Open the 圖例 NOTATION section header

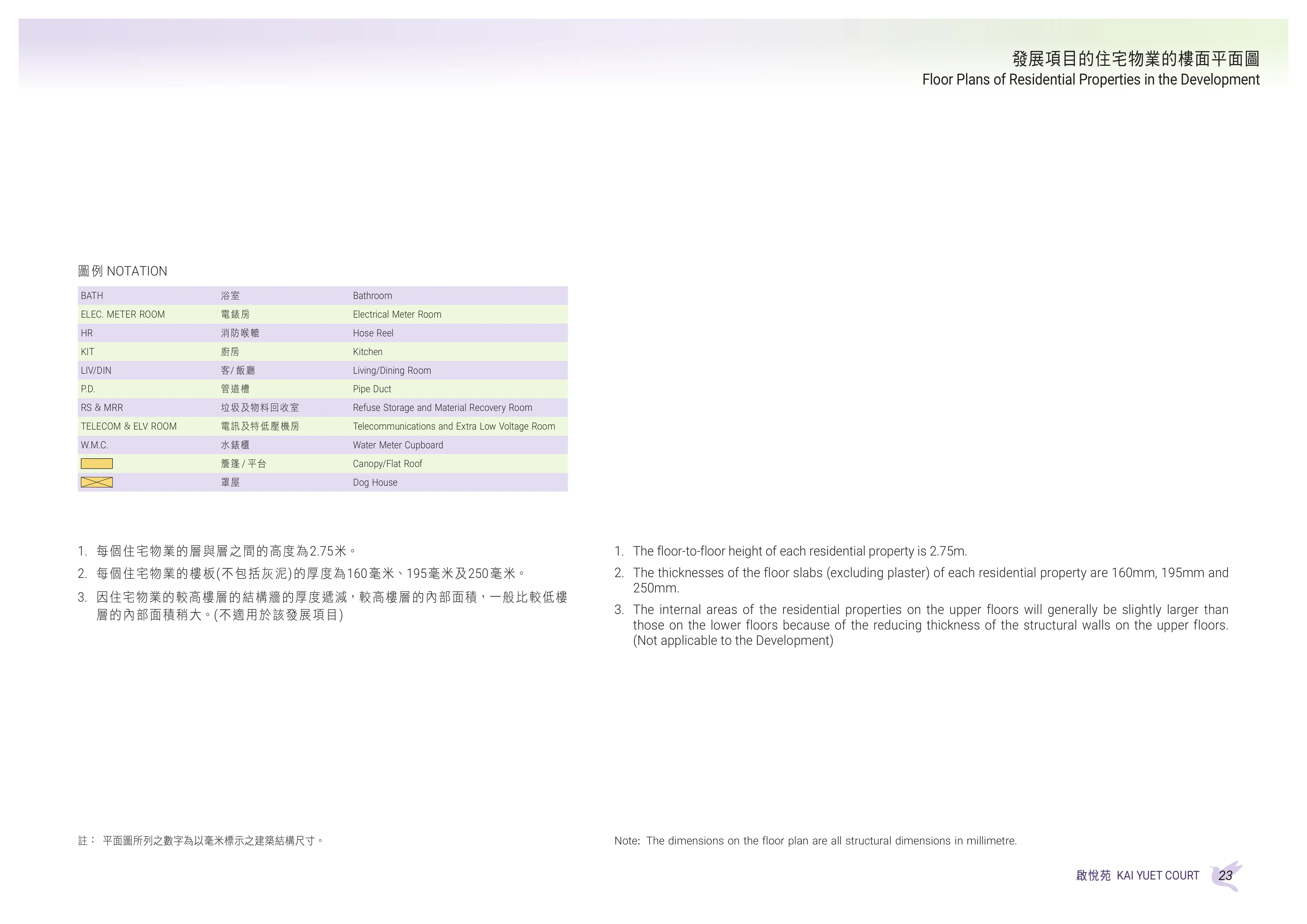pyautogui.click(x=123, y=271)
